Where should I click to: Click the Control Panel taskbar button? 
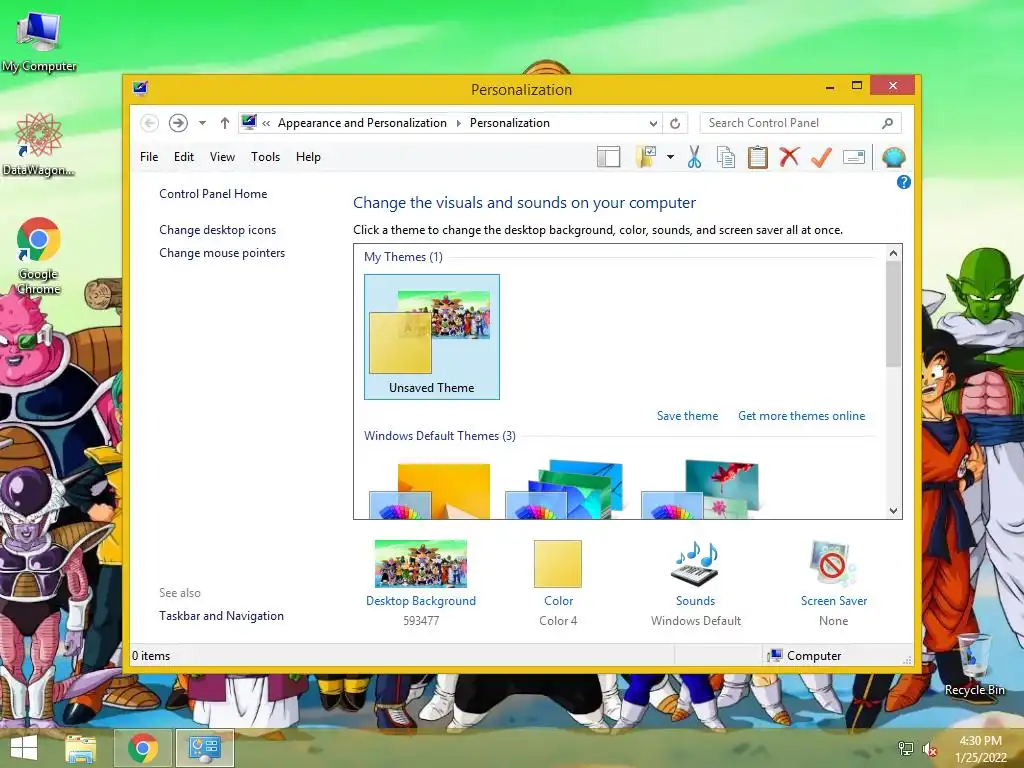pyautogui.click(x=204, y=748)
